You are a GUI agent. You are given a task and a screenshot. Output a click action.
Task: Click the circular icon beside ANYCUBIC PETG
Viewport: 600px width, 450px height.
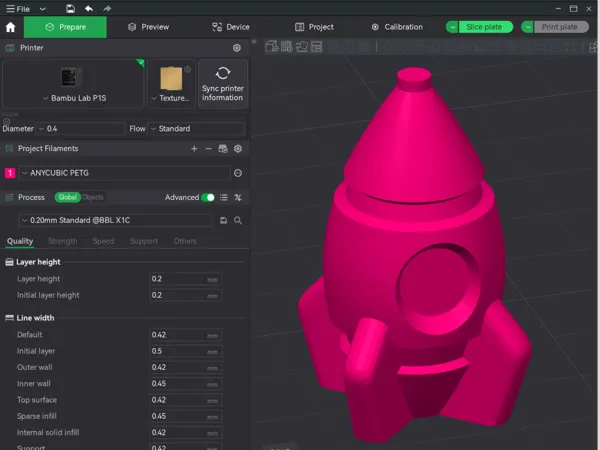238,173
